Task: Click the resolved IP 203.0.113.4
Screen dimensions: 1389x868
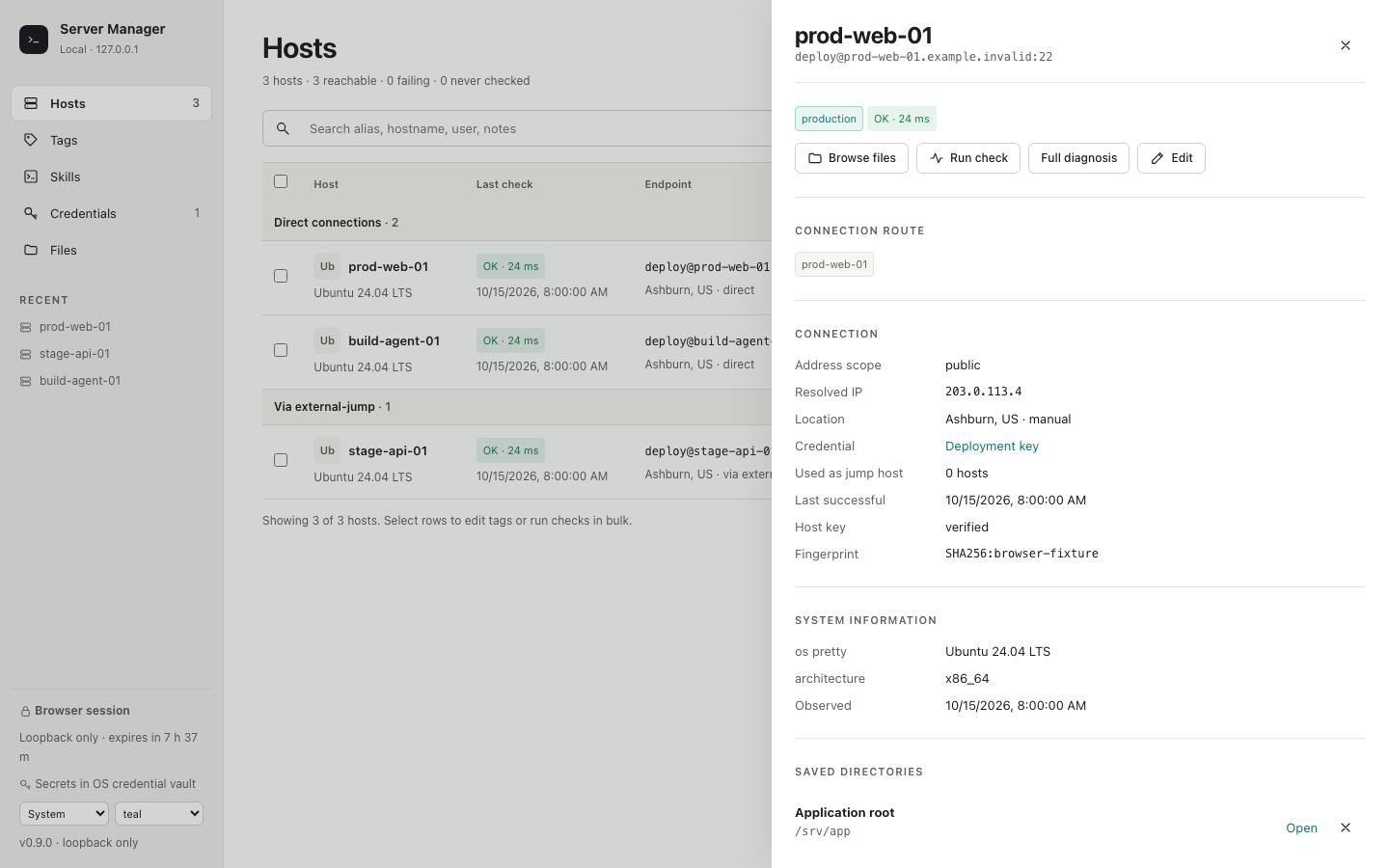Action: coord(984,392)
